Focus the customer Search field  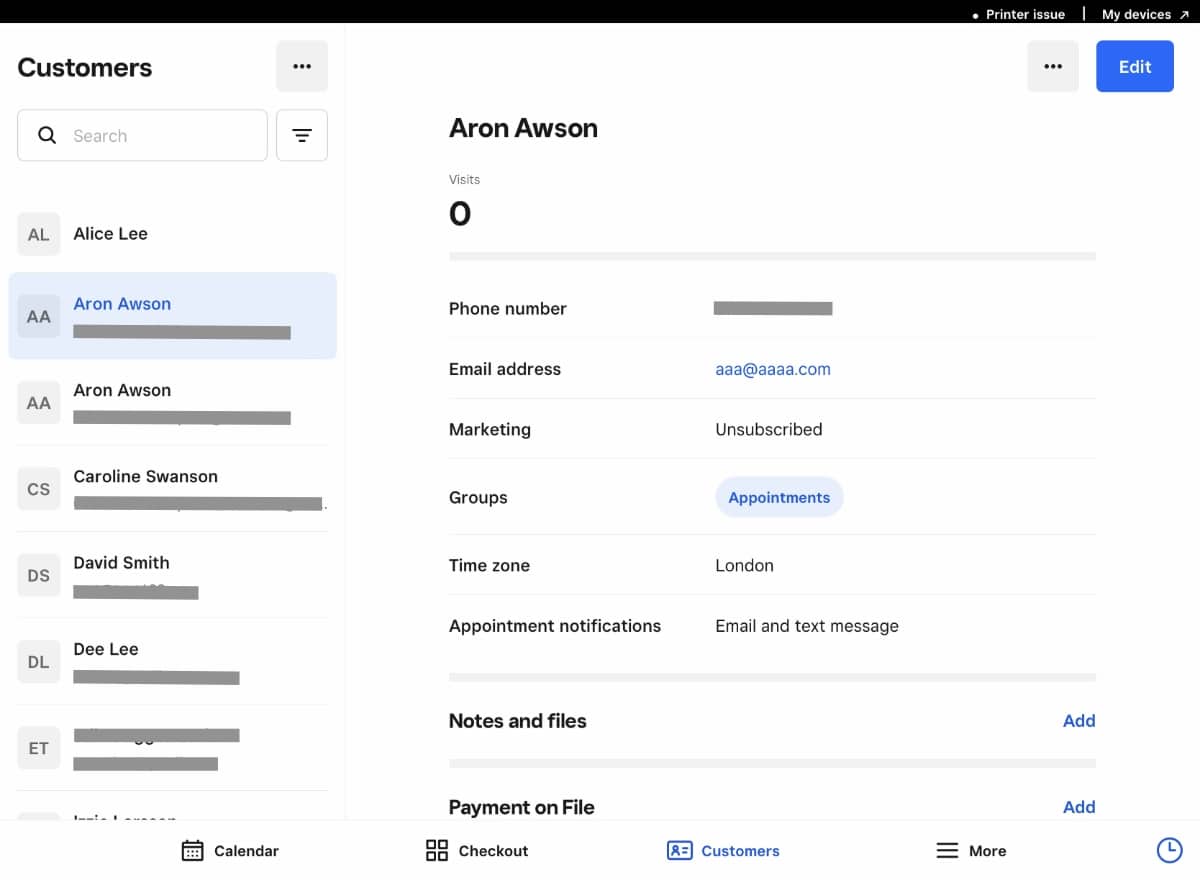142,135
